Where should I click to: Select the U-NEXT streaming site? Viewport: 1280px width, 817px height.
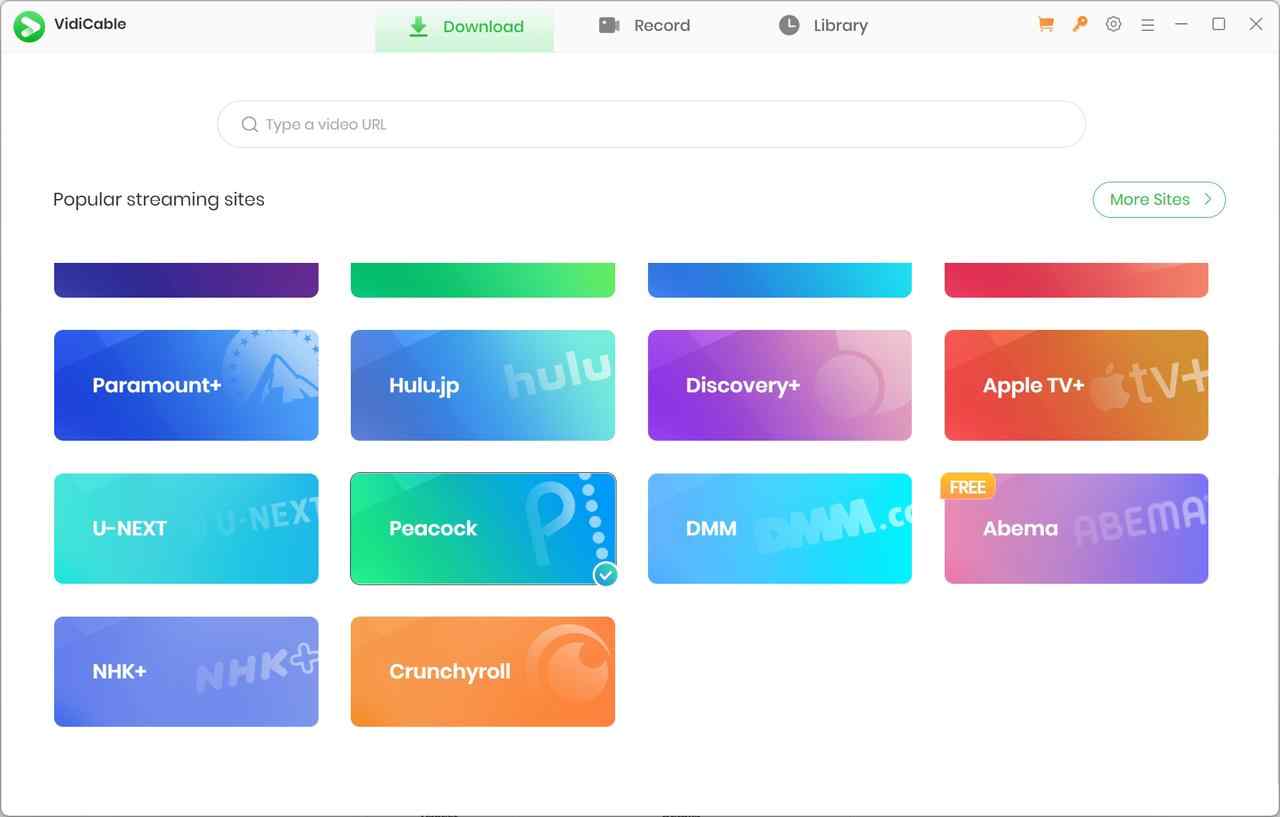tap(186, 528)
